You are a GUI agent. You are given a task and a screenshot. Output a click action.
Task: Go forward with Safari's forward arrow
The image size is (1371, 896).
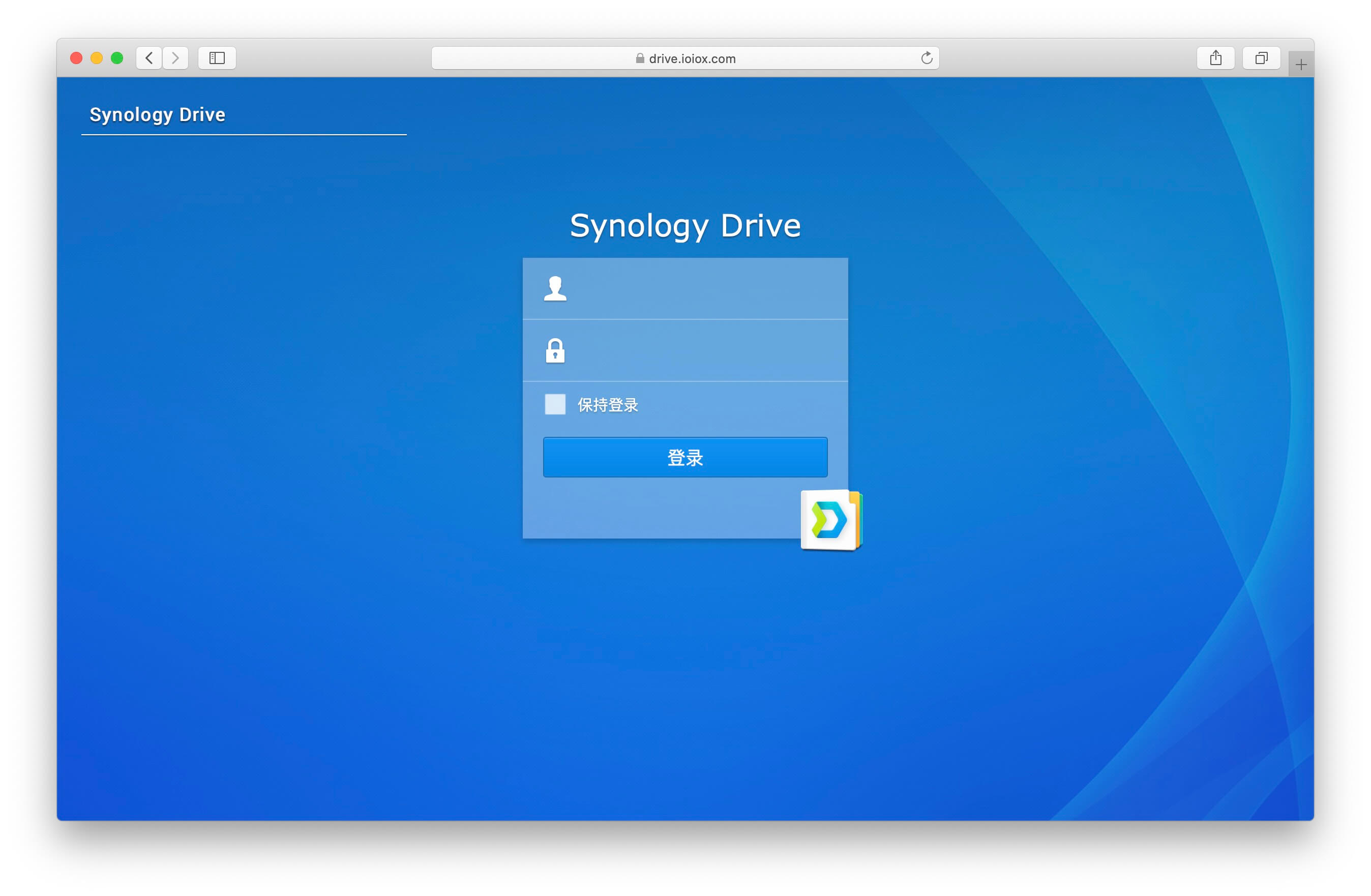(x=175, y=58)
